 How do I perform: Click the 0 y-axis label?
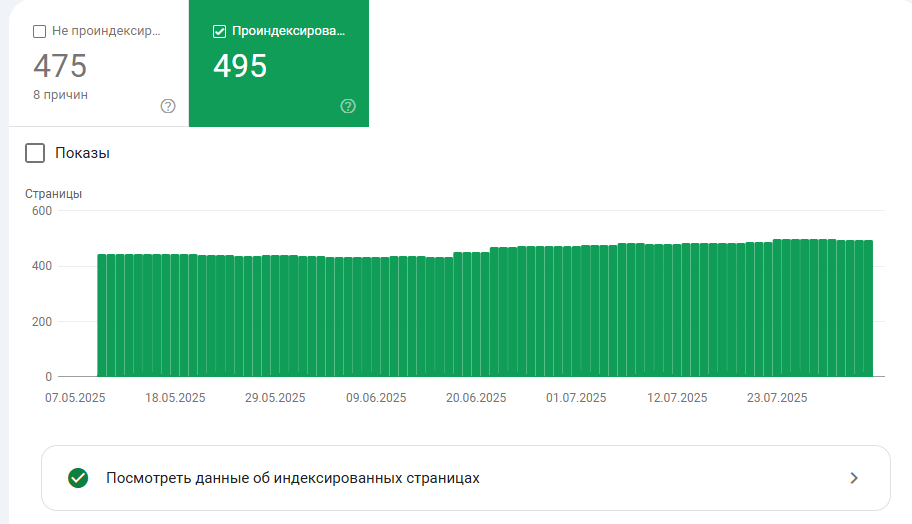(x=49, y=377)
